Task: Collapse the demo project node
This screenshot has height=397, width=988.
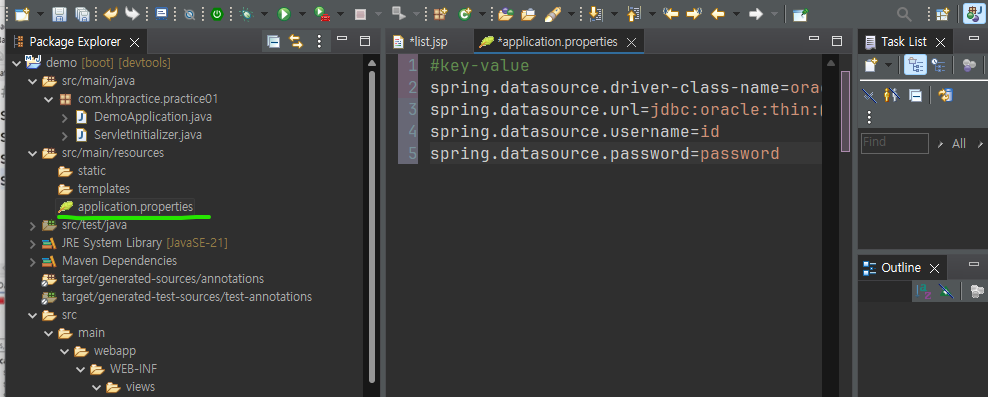Action: pyautogui.click(x=16, y=63)
